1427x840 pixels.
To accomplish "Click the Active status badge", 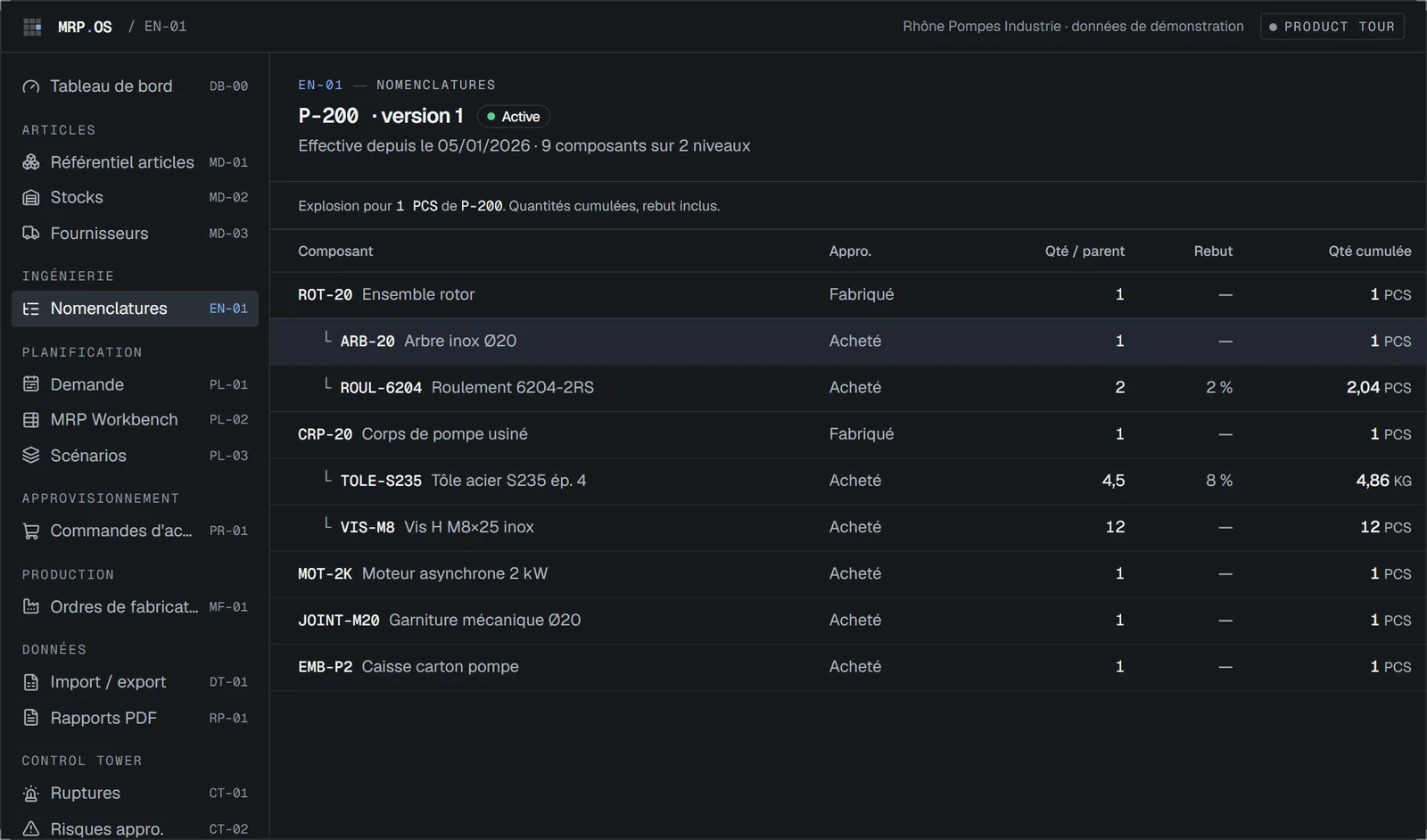I will pos(514,117).
